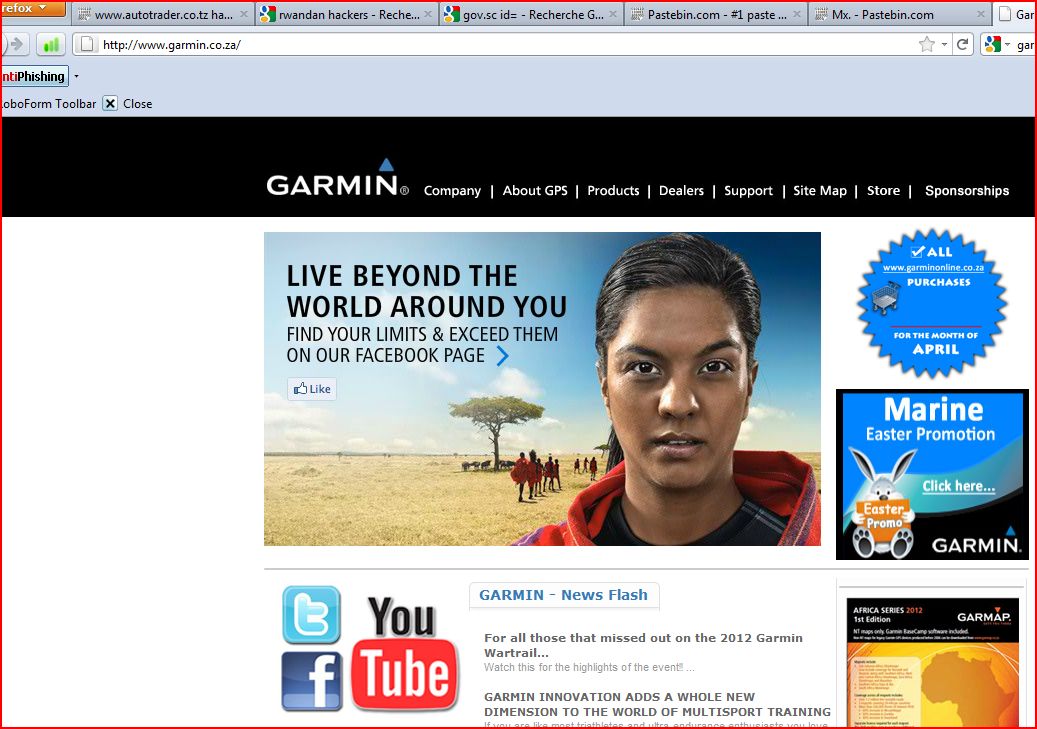Image resolution: width=1037 pixels, height=729 pixels.
Task: Open the Company menu item
Action: [x=452, y=191]
